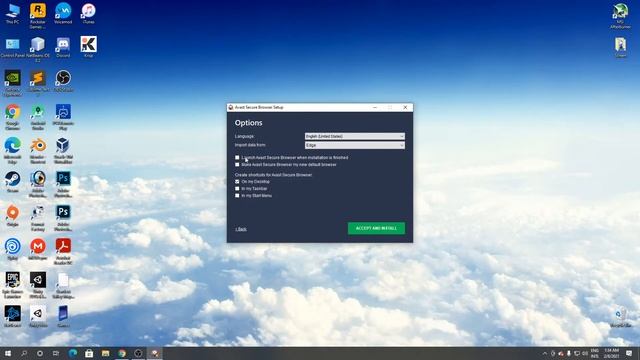Screen dimensions: 640x360
Task: Select the GeForce Experience desktop icon
Action: pyautogui.click(x=13, y=83)
